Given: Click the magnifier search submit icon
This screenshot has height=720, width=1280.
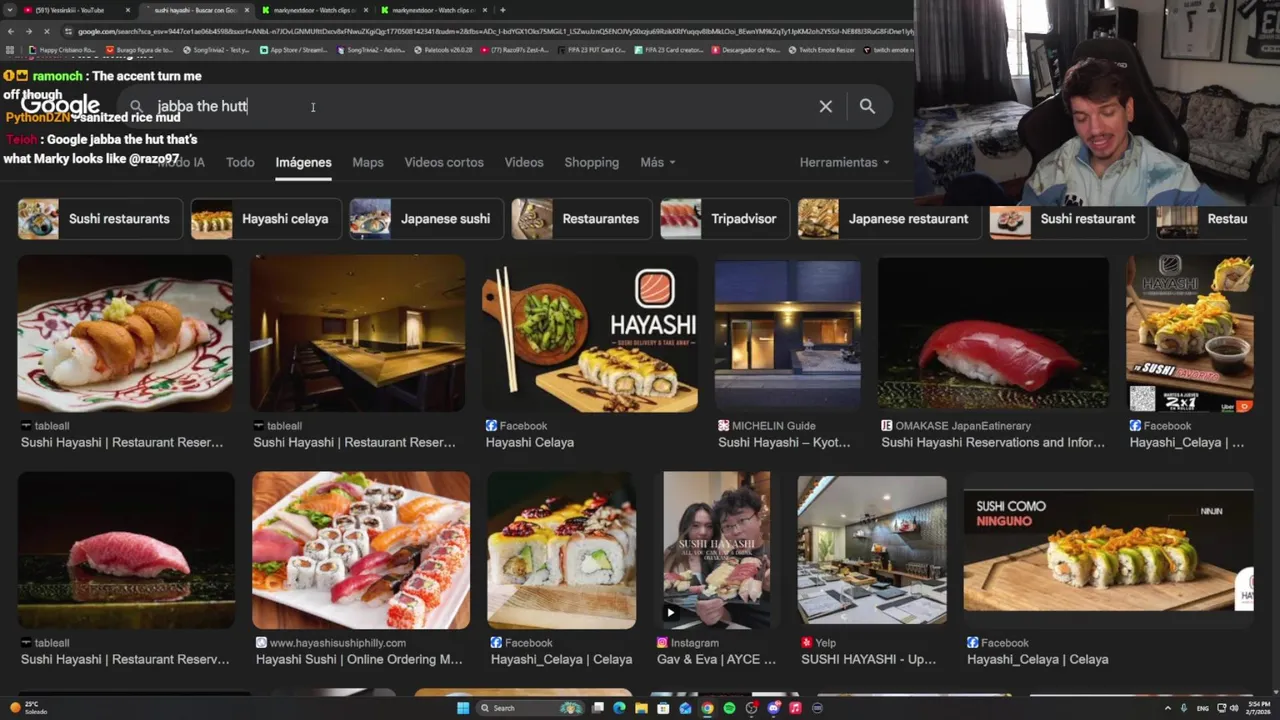Looking at the screenshot, I should pyautogui.click(x=867, y=106).
